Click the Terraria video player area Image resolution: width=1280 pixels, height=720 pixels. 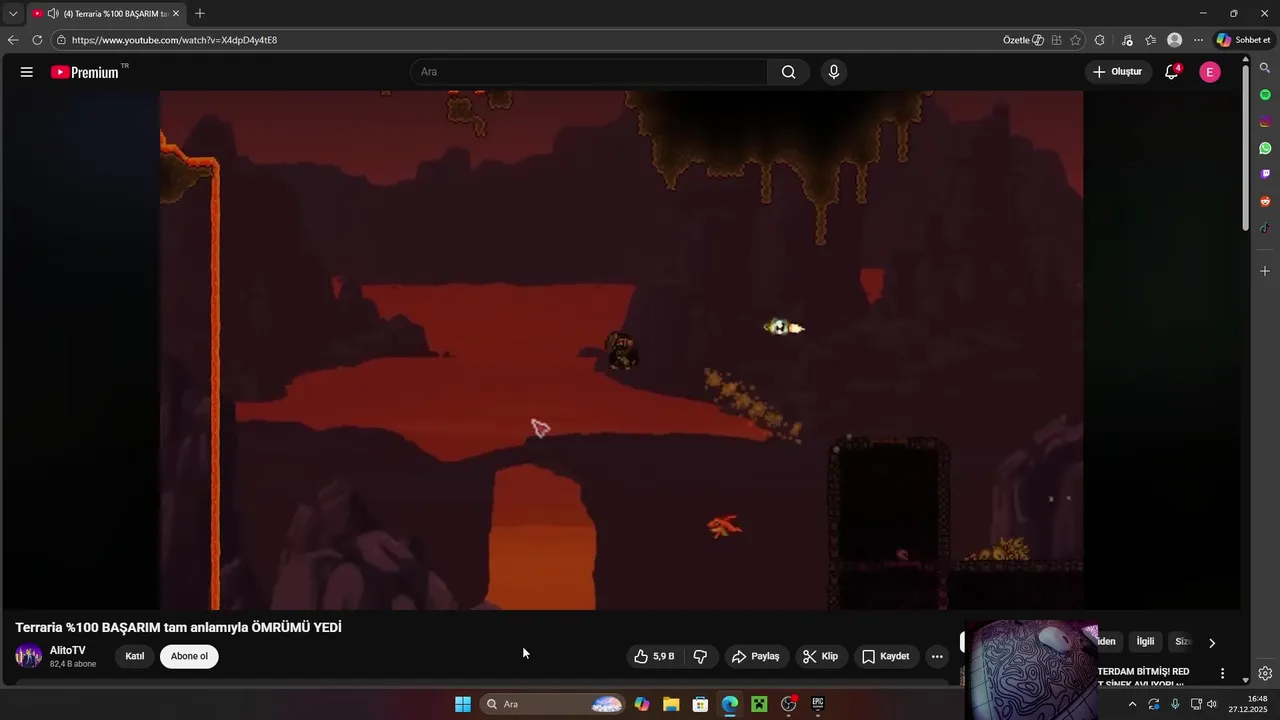click(x=621, y=350)
